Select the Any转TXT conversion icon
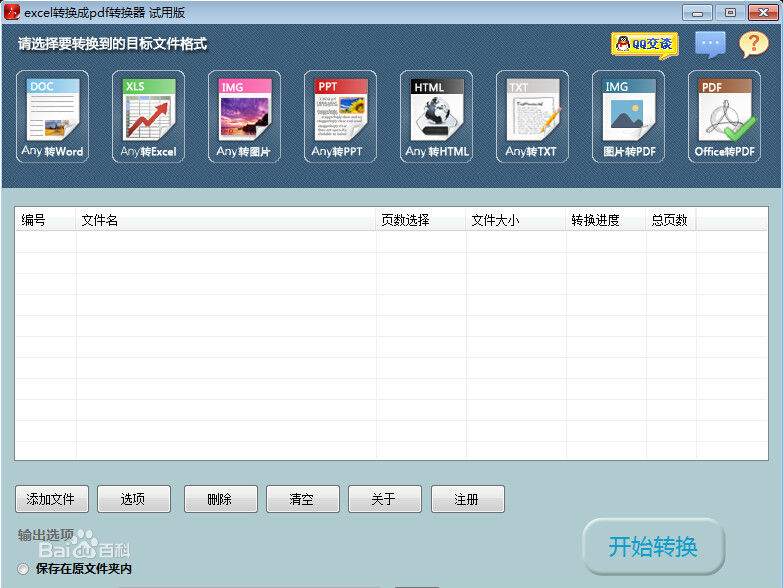The image size is (783, 588). [532, 116]
